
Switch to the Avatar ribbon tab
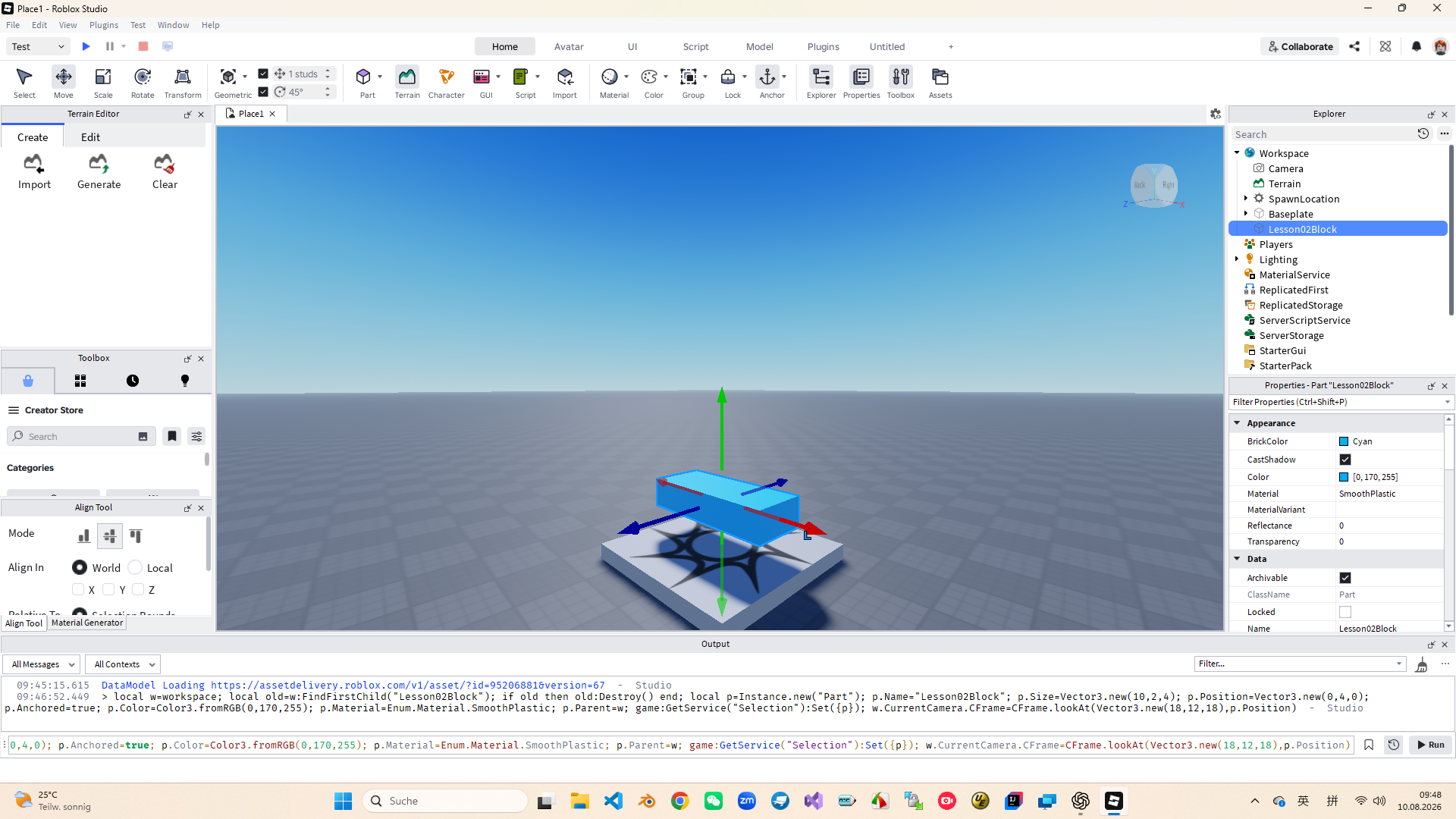[569, 46]
